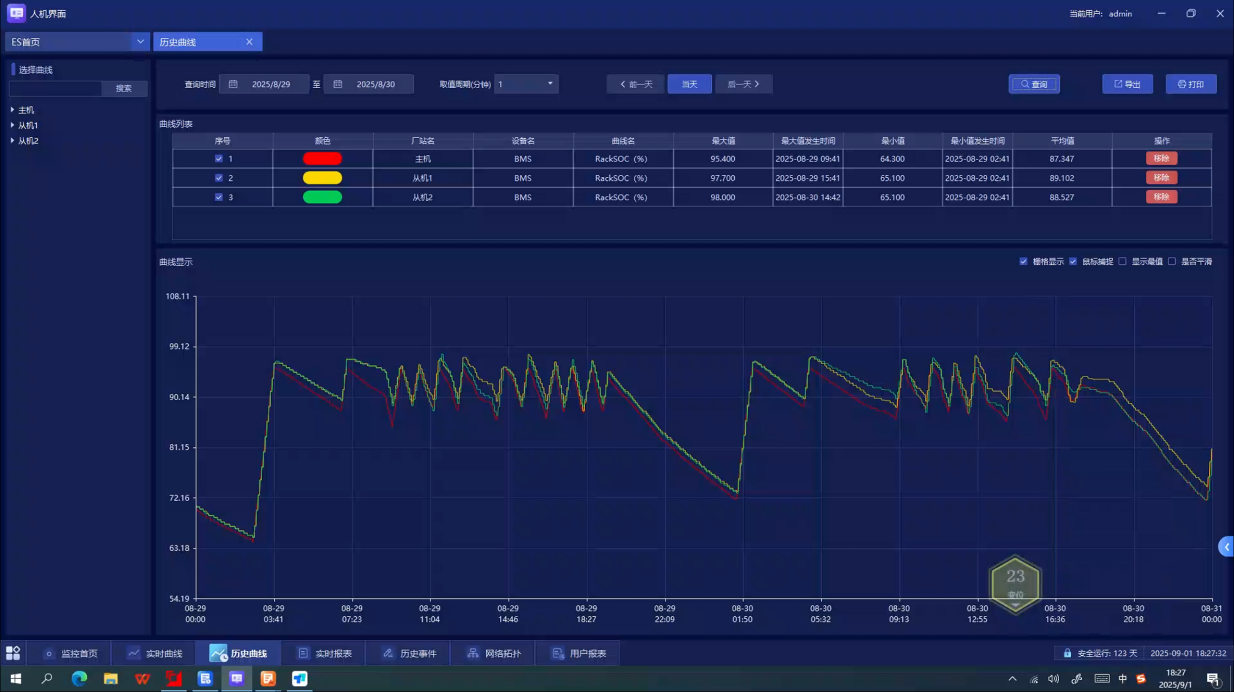Open the app grid menu icon
The height and width of the screenshot is (692, 1234).
[x=13, y=653]
